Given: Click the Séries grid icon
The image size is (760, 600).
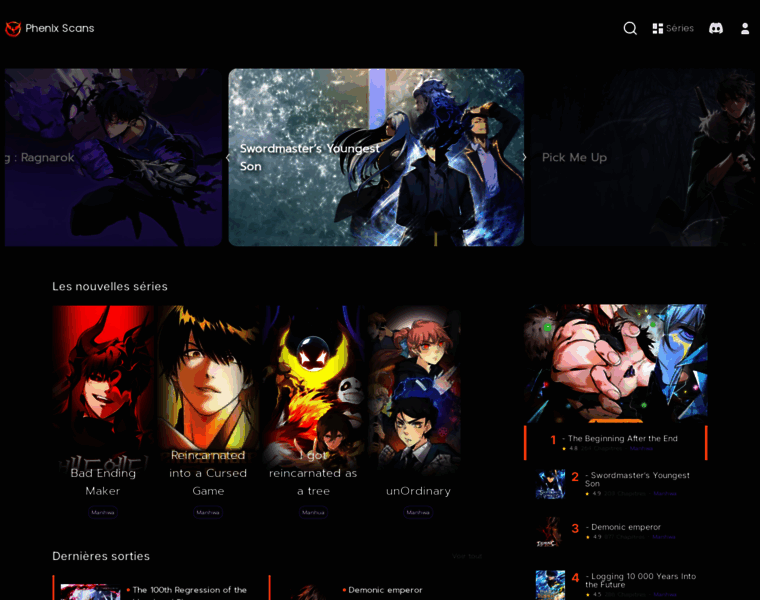Looking at the screenshot, I should [x=658, y=29].
